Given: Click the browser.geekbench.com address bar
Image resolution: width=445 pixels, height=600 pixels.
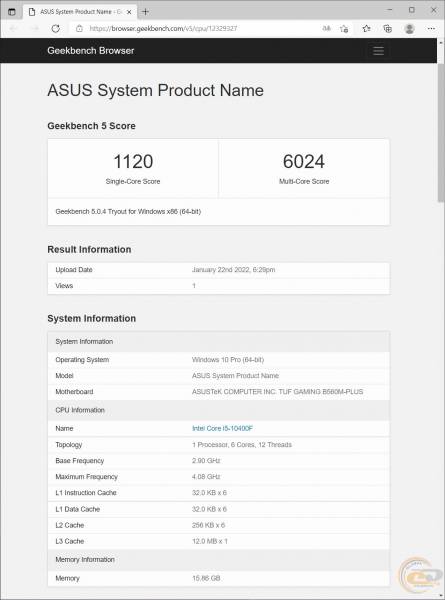Looking at the screenshot, I should [x=163, y=29].
